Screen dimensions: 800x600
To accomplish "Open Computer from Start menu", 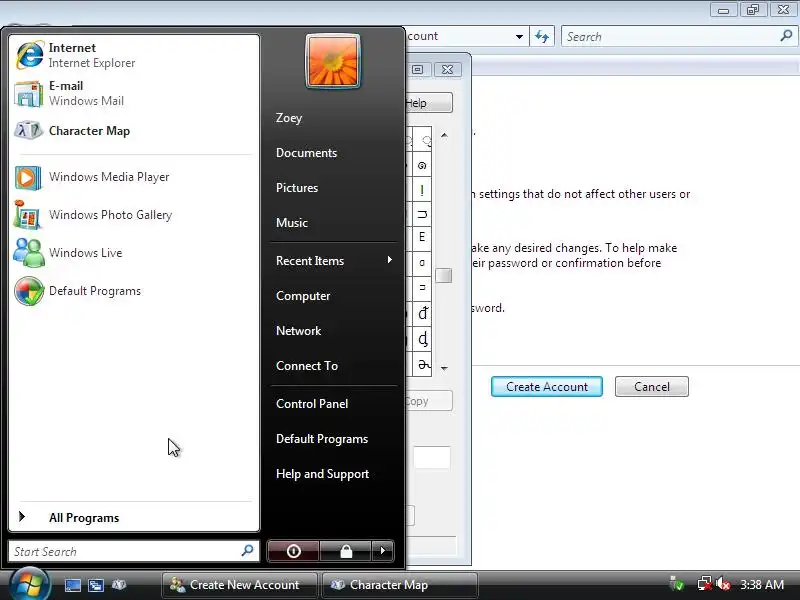I will (x=303, y=296).
